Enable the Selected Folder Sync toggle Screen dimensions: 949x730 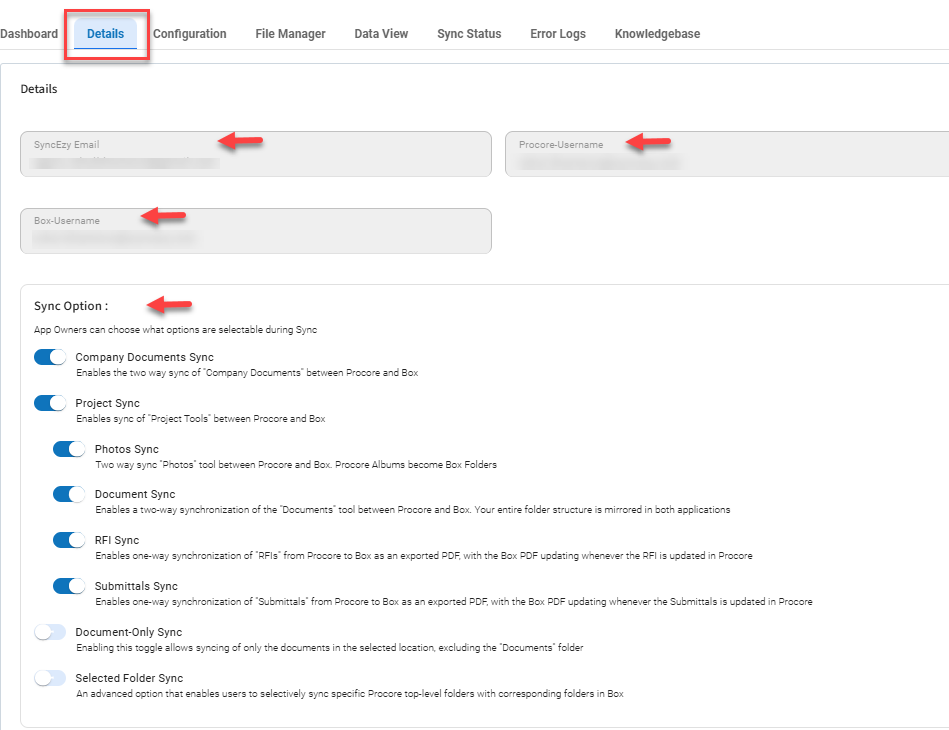click(x=50, y=678)
